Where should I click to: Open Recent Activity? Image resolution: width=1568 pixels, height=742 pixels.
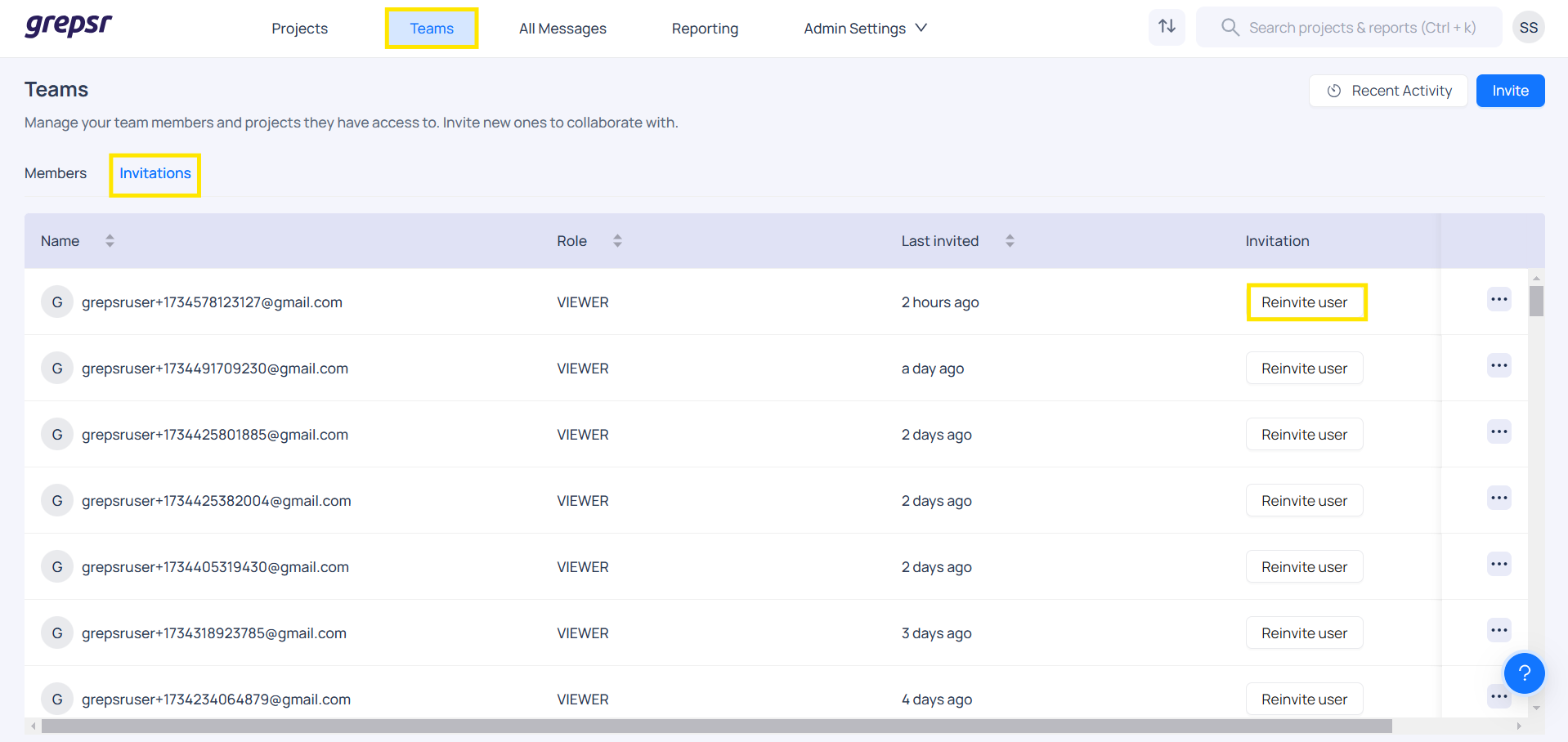point(1387,91)
